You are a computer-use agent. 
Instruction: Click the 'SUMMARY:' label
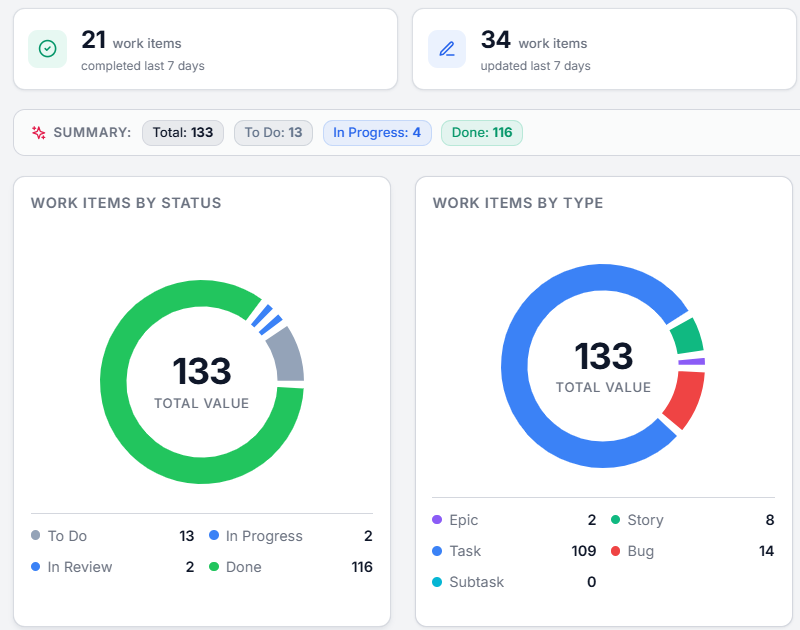92,133
